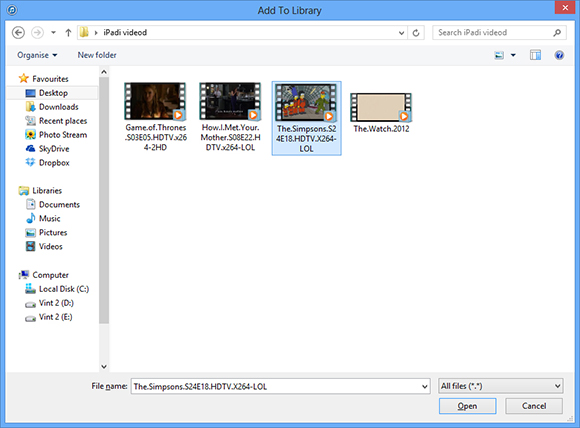Expand the address bar breadcrumb chevron
This screenshot has width=580, height=428.
[96, 33]
